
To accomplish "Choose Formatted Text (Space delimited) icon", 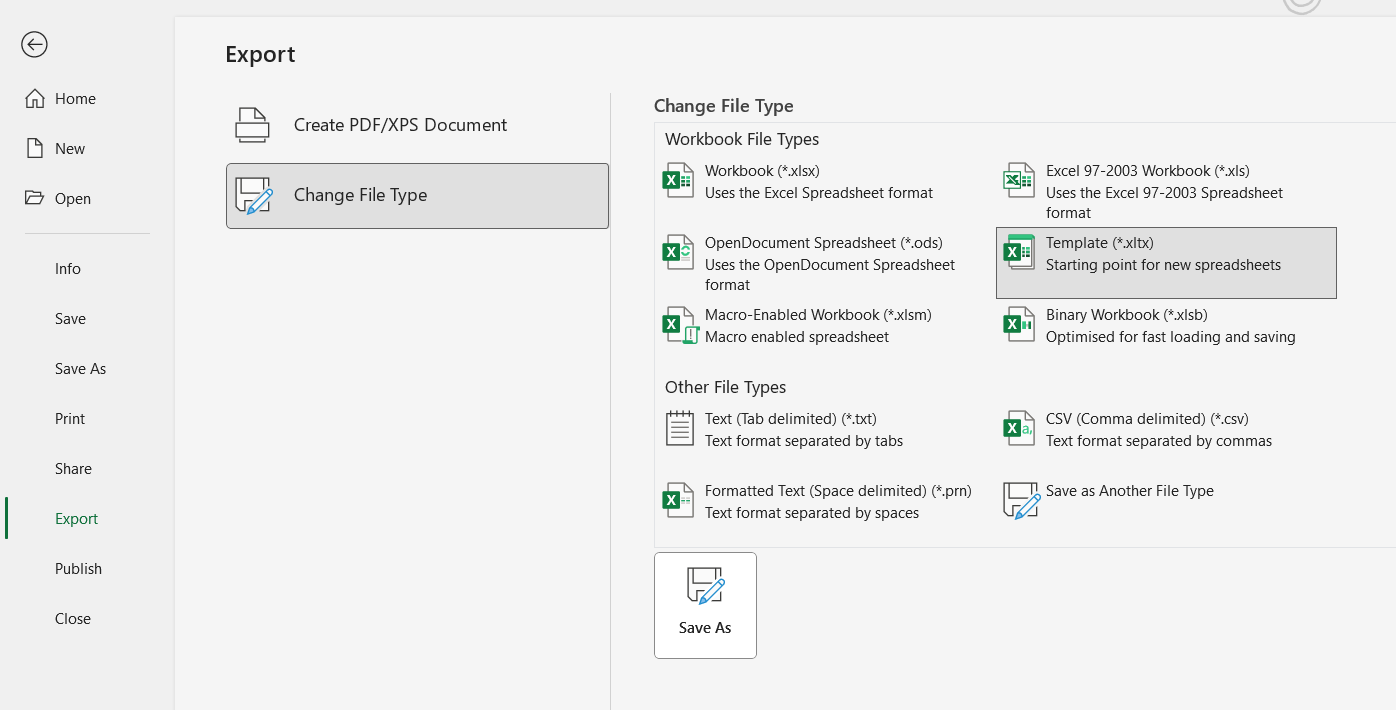I will [679, 501].
